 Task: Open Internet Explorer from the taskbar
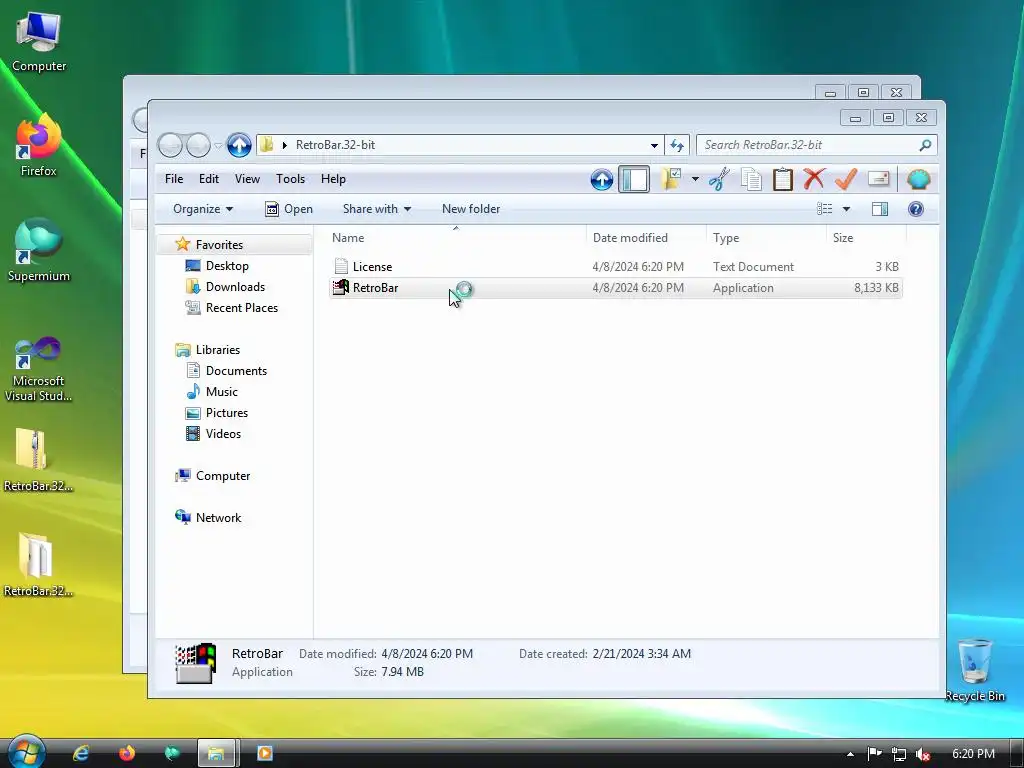coord(81,754)
